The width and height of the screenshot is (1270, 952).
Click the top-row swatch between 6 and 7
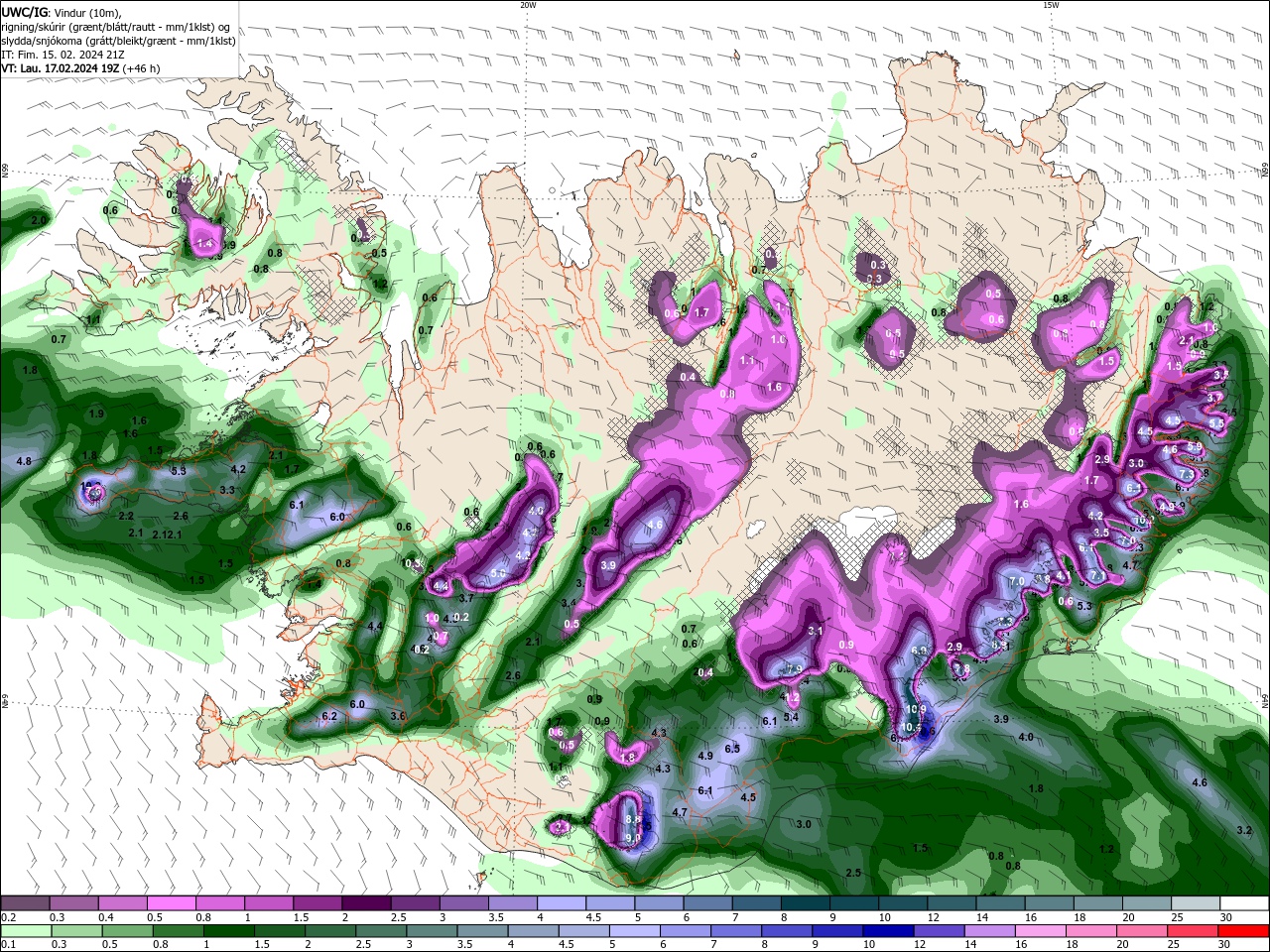(x=707, y=903)
